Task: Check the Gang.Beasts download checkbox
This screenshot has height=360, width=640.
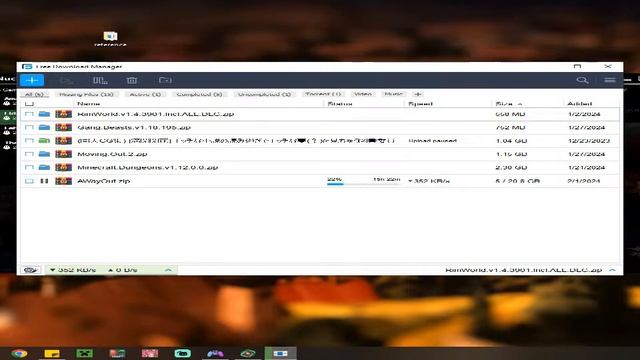Action: coord(29,127)
